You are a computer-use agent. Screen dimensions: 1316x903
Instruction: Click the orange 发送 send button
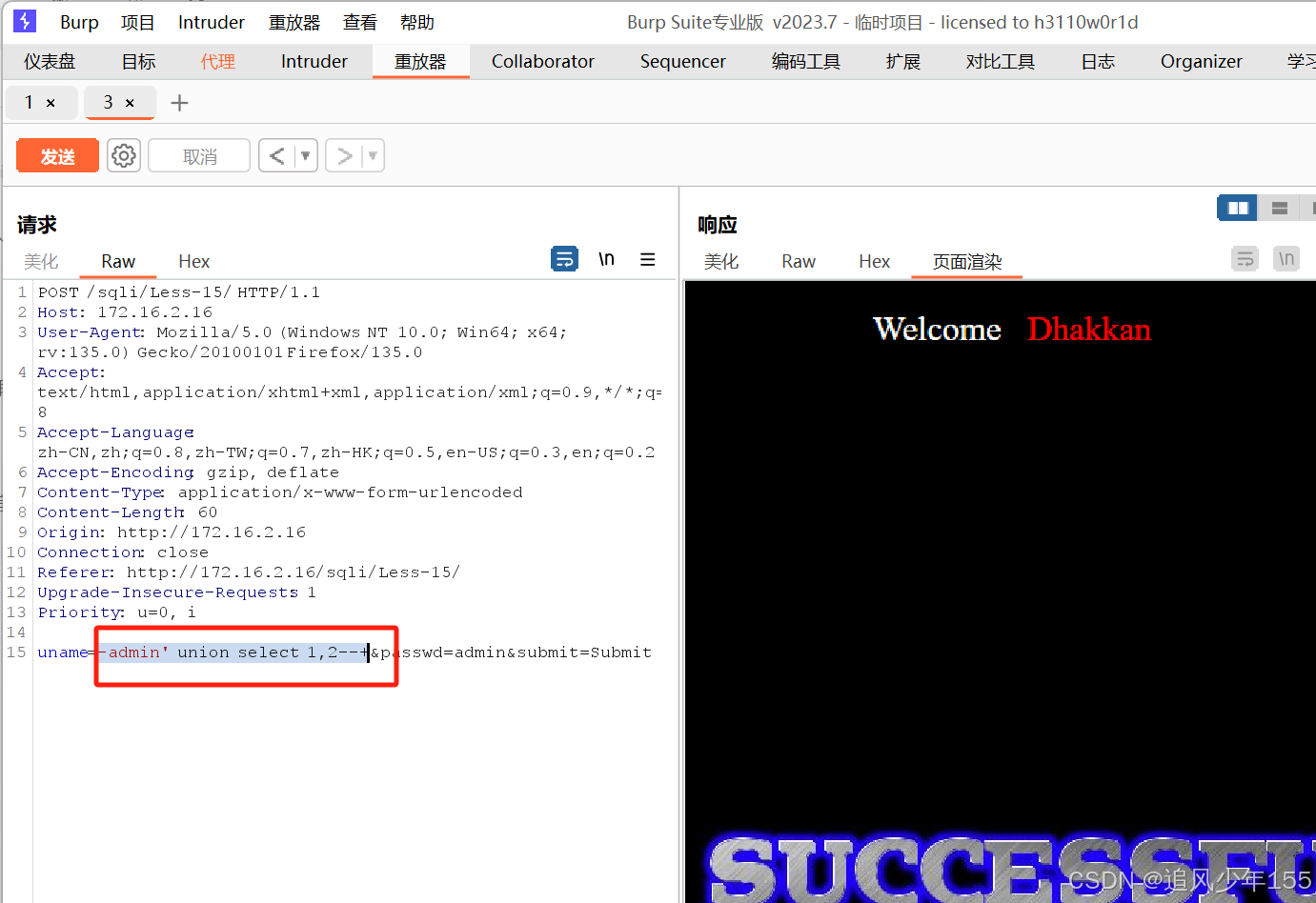point(57,155)
